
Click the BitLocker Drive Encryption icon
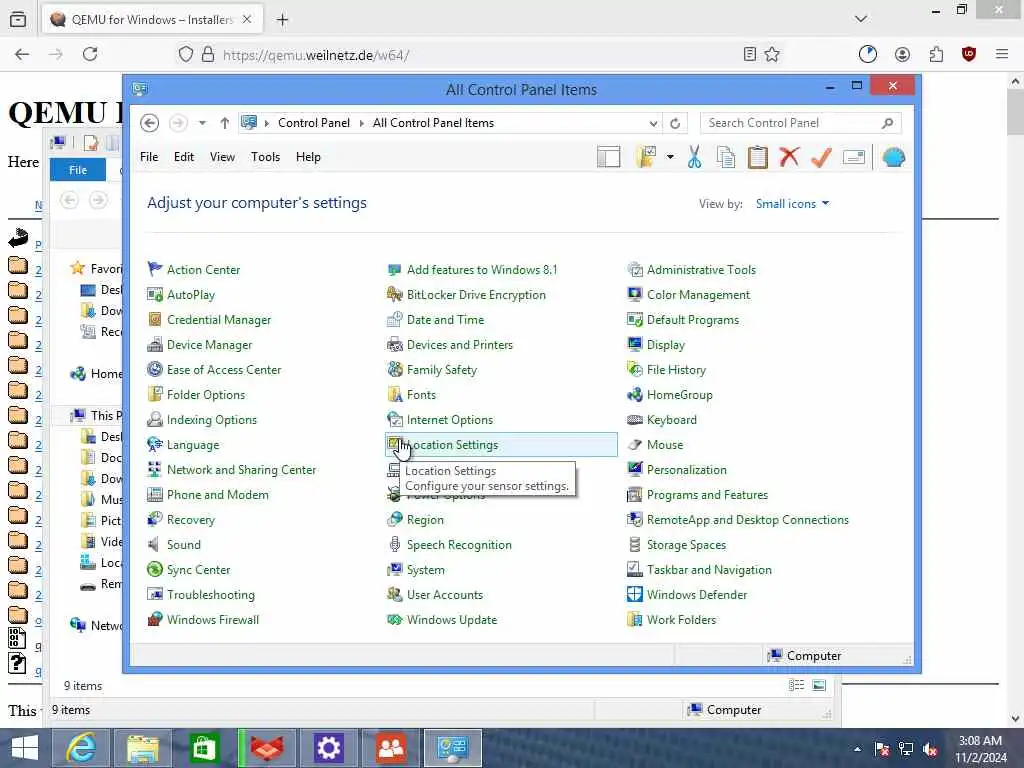point(394,295)
